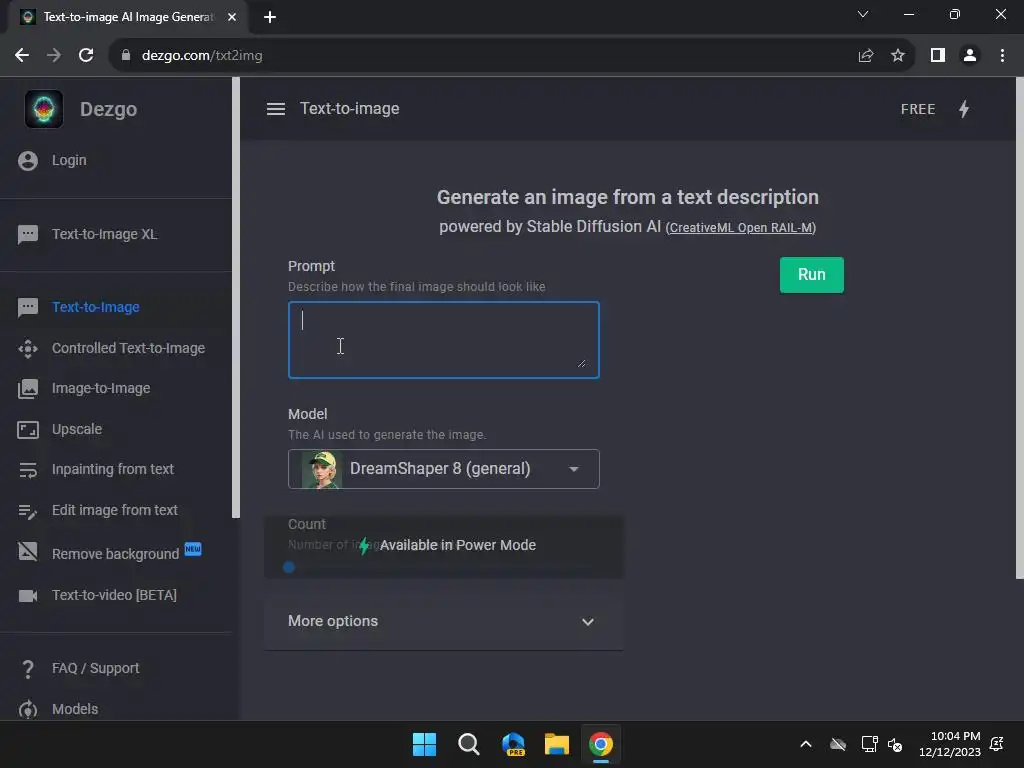Viewport: 1024px width, 768px height.
Task: Click the Edit image from text icon
Action: [28, 511]
